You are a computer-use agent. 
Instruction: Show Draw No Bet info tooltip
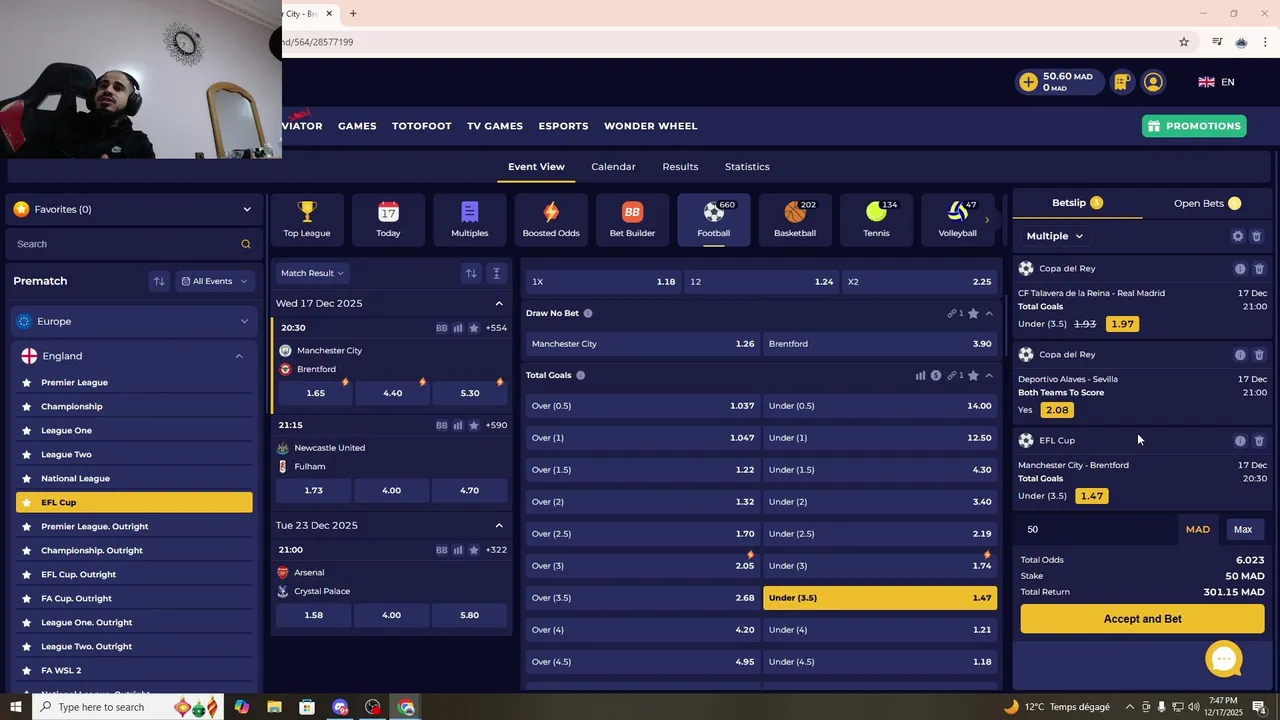point(588,313)
